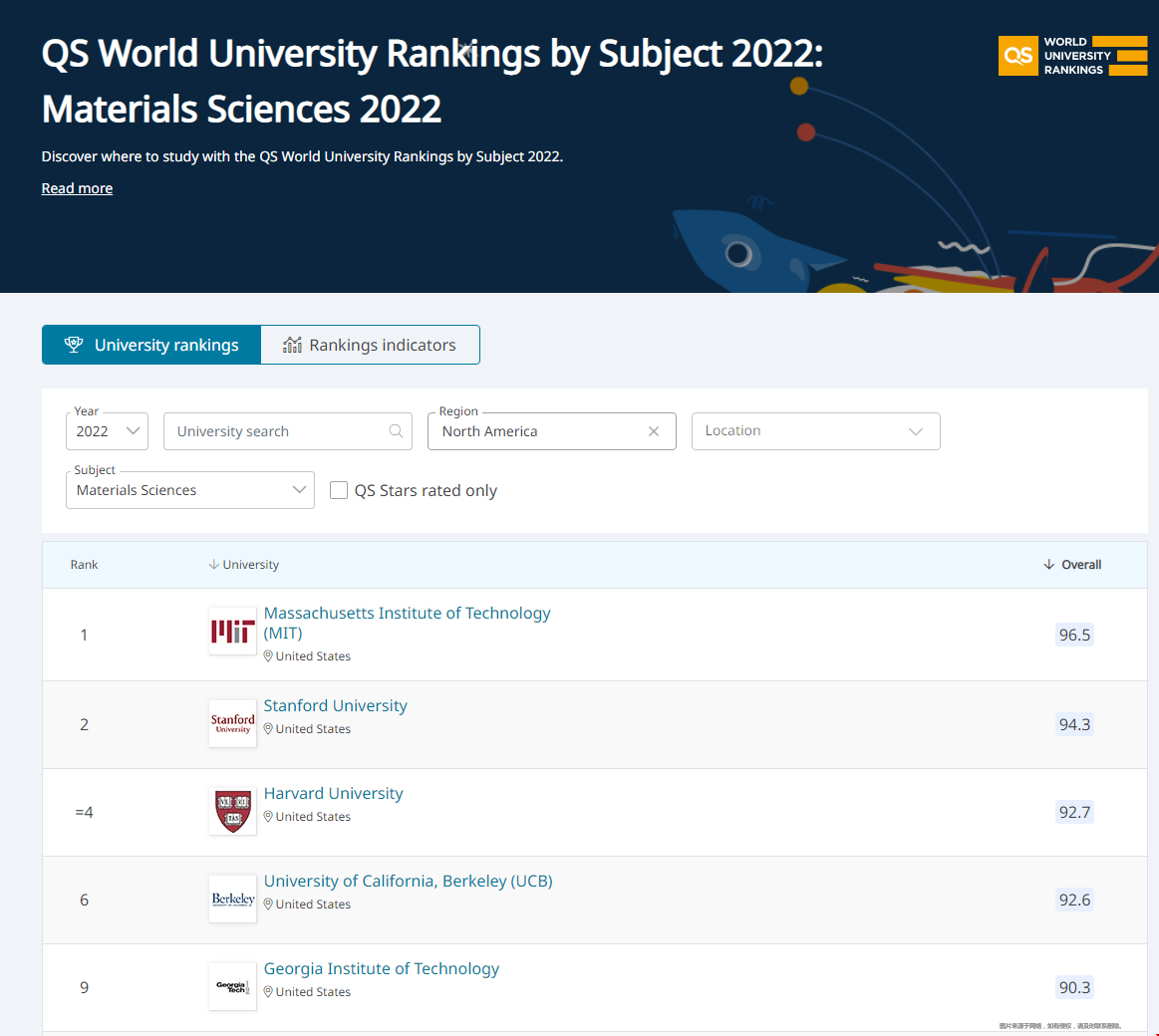Click the page heading Materials Sciences 2022
Image resolution: width=1159 pixels, height=1036 pixels.
click(x=242, y=110)
